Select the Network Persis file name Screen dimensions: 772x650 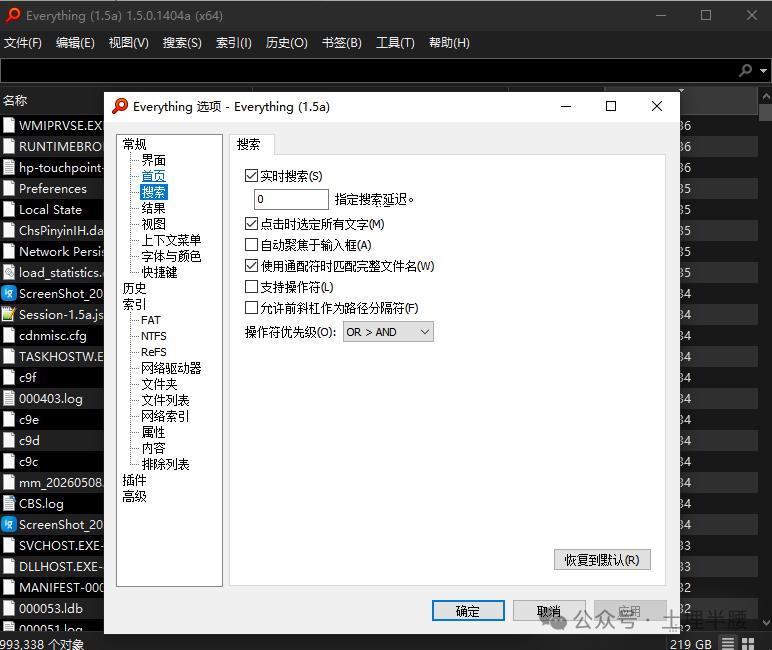click(x=61, y=252)
